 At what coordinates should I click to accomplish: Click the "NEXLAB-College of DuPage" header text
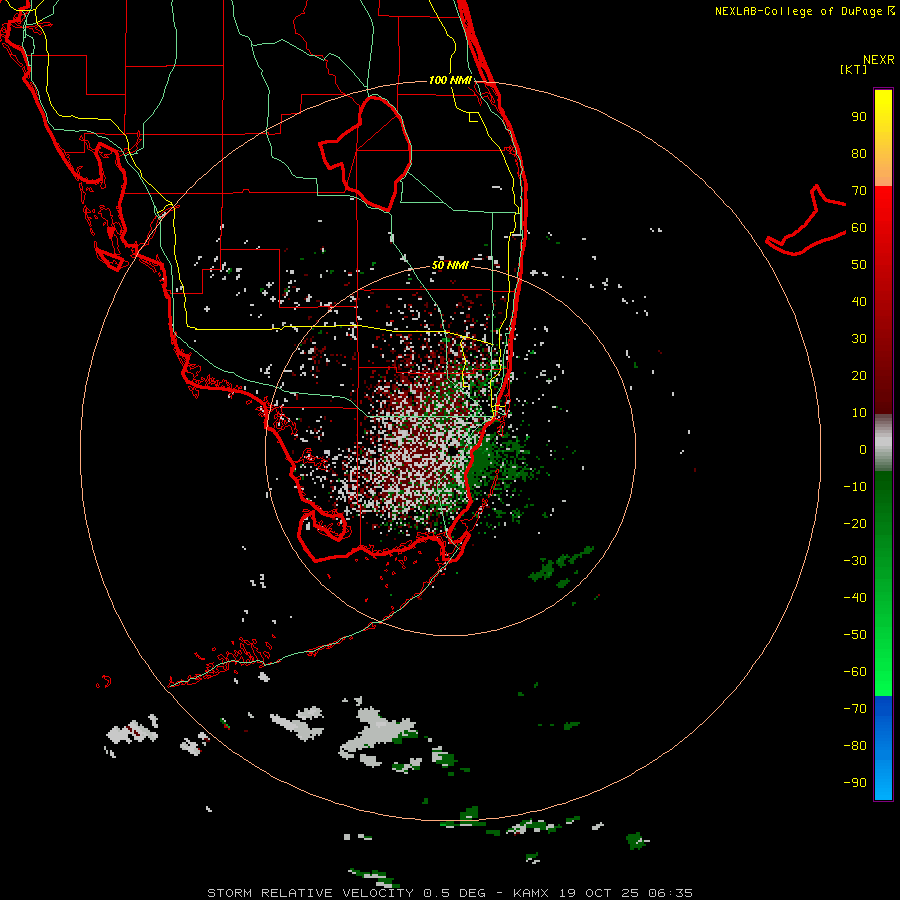[801, 11]
